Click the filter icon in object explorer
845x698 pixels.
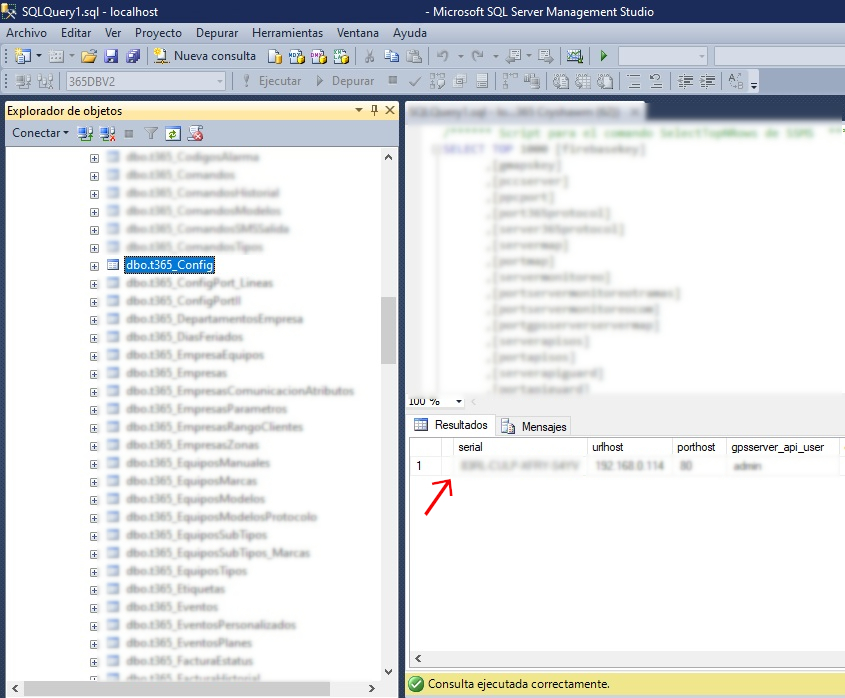[151, 133]
